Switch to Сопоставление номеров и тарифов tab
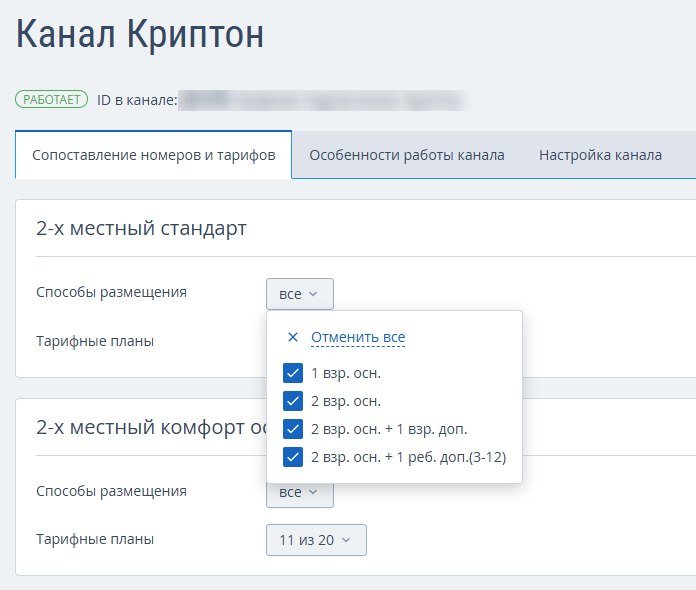696x590 pixels. pyautogui.click(x=154, y=155)
